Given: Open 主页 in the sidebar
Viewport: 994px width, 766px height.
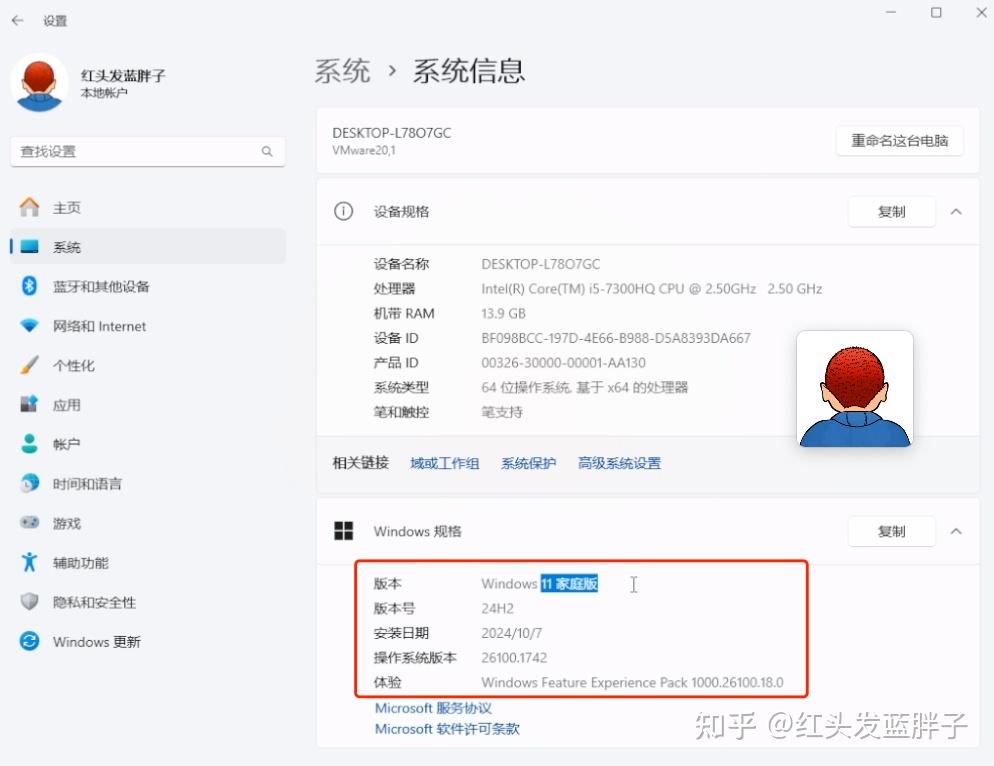Looking at the screenshot, I should coord(148,207).
